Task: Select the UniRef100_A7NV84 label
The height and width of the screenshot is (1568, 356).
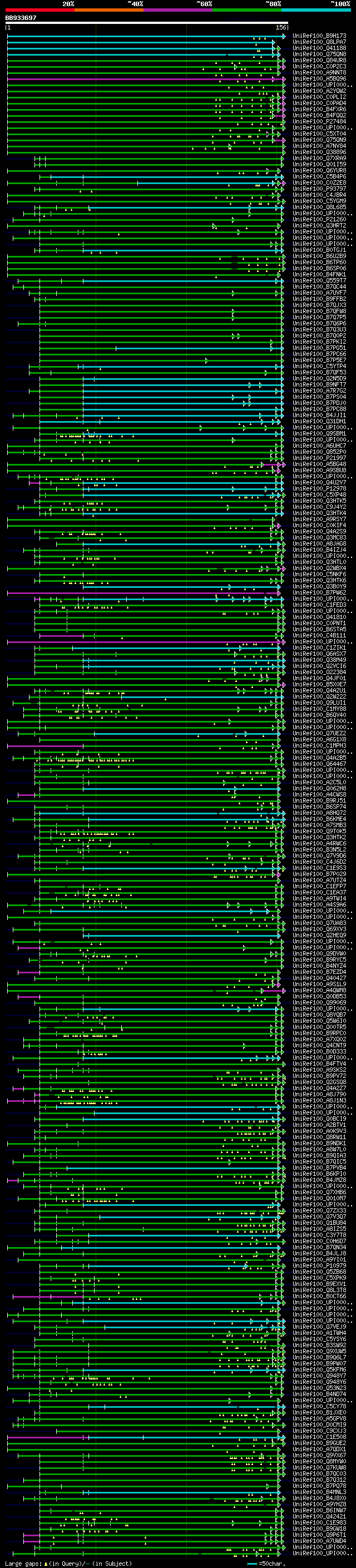Action: (319, 146)
